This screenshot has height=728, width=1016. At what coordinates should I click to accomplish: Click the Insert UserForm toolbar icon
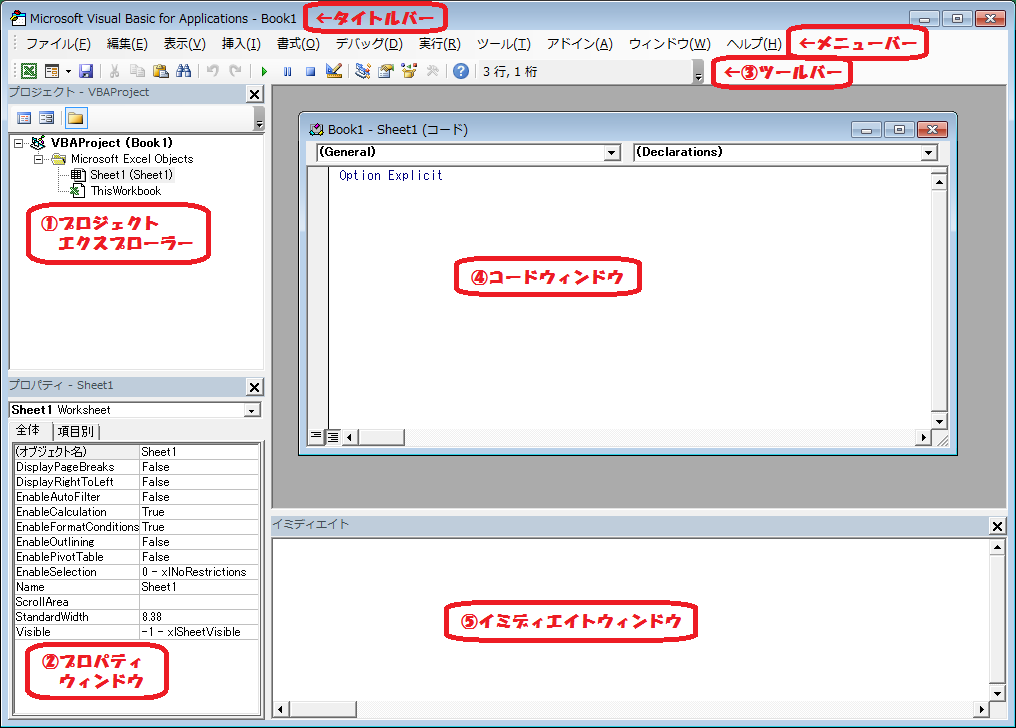(52, 71)
